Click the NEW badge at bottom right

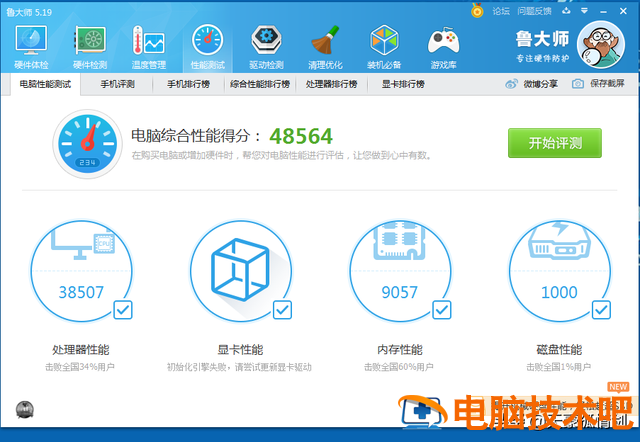tap(618, 387)
